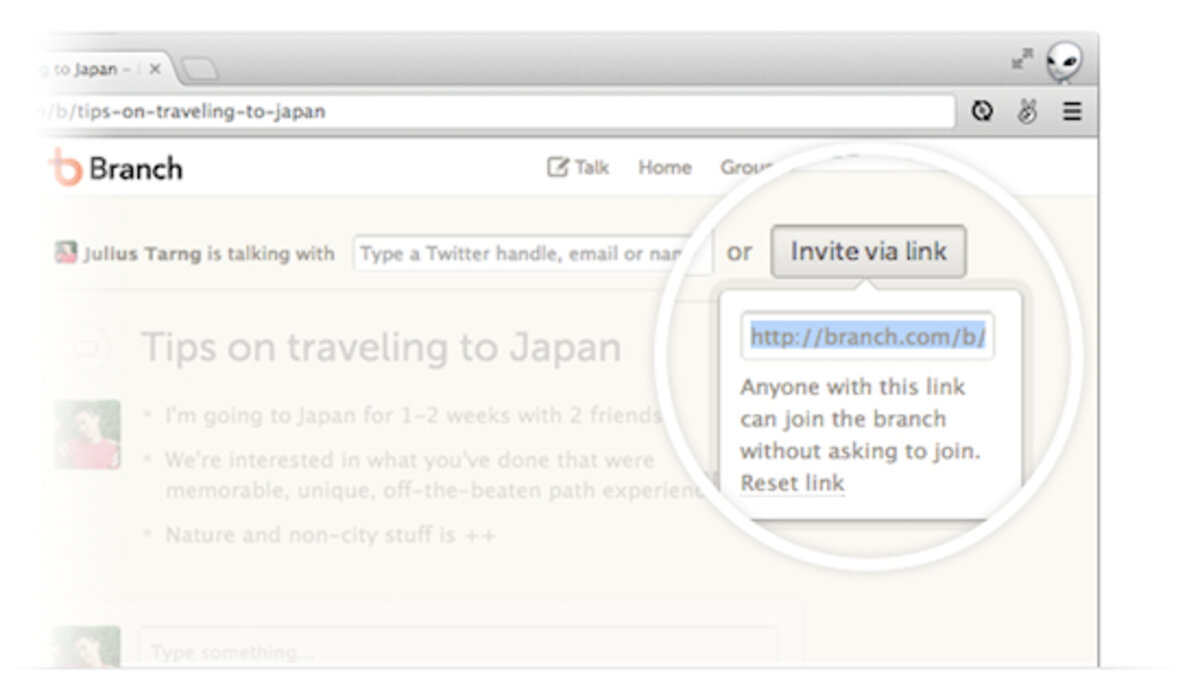
Task: Click the Reset link option
Action: pyautogui.click(x=792, y=484)
